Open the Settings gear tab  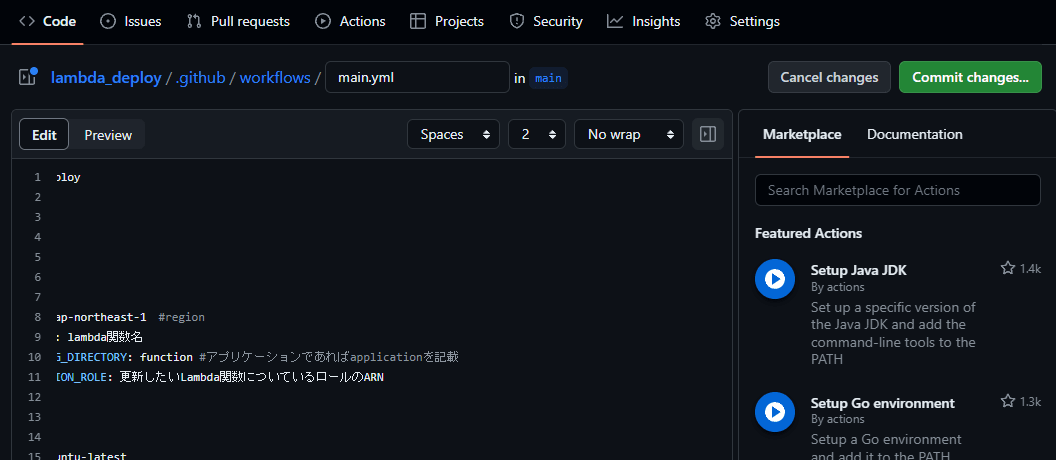[742, 22]
